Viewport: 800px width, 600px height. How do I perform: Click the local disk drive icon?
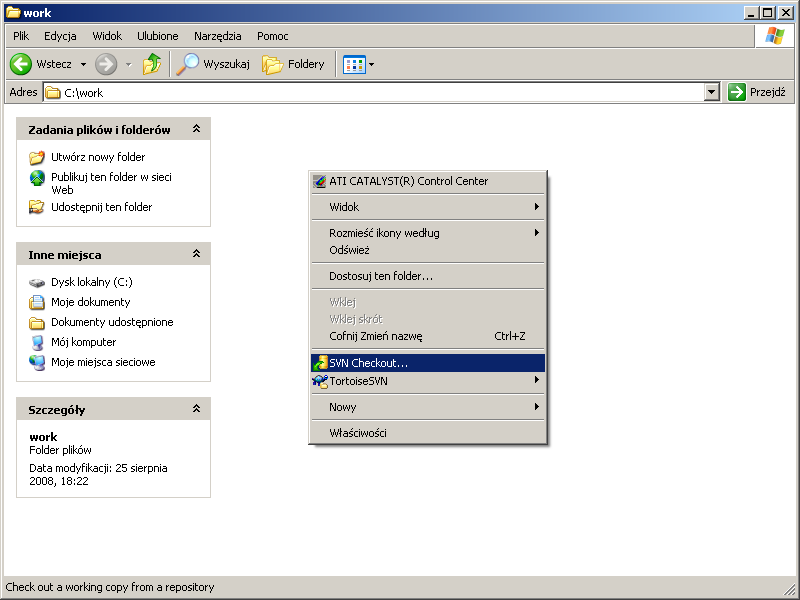(37, 283)
